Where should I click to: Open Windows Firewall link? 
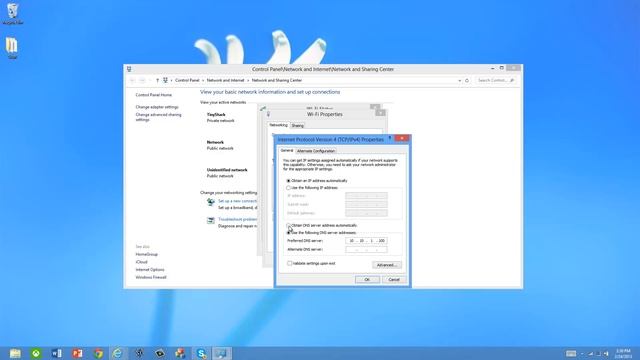pos(151,278)
